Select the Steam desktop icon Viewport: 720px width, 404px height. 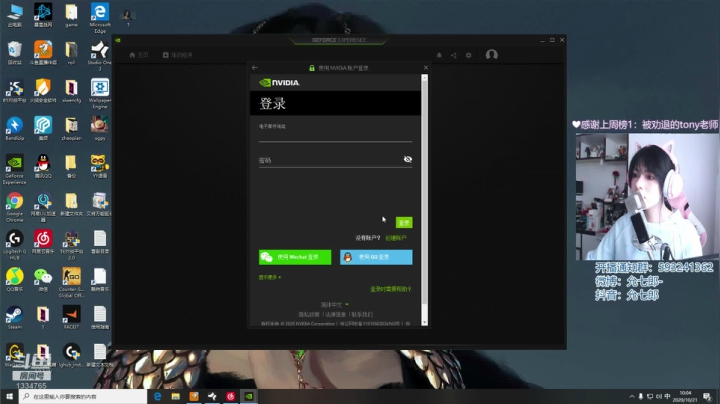15,317
